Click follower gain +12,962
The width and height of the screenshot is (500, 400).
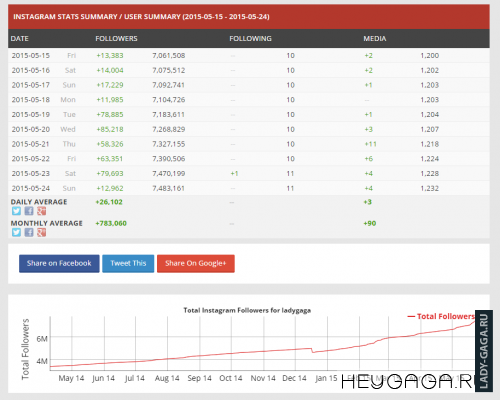[110, 188]
